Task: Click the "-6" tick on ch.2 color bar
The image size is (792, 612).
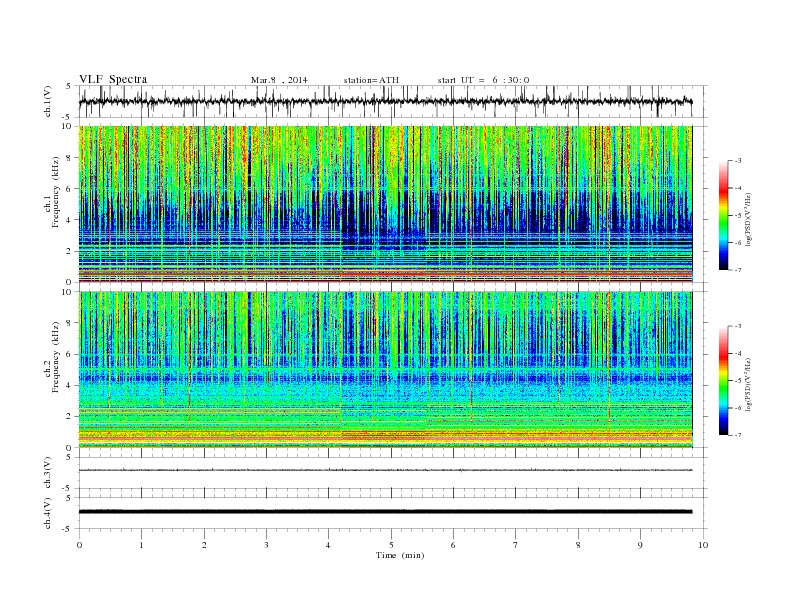Action: [x=737, y=408]
